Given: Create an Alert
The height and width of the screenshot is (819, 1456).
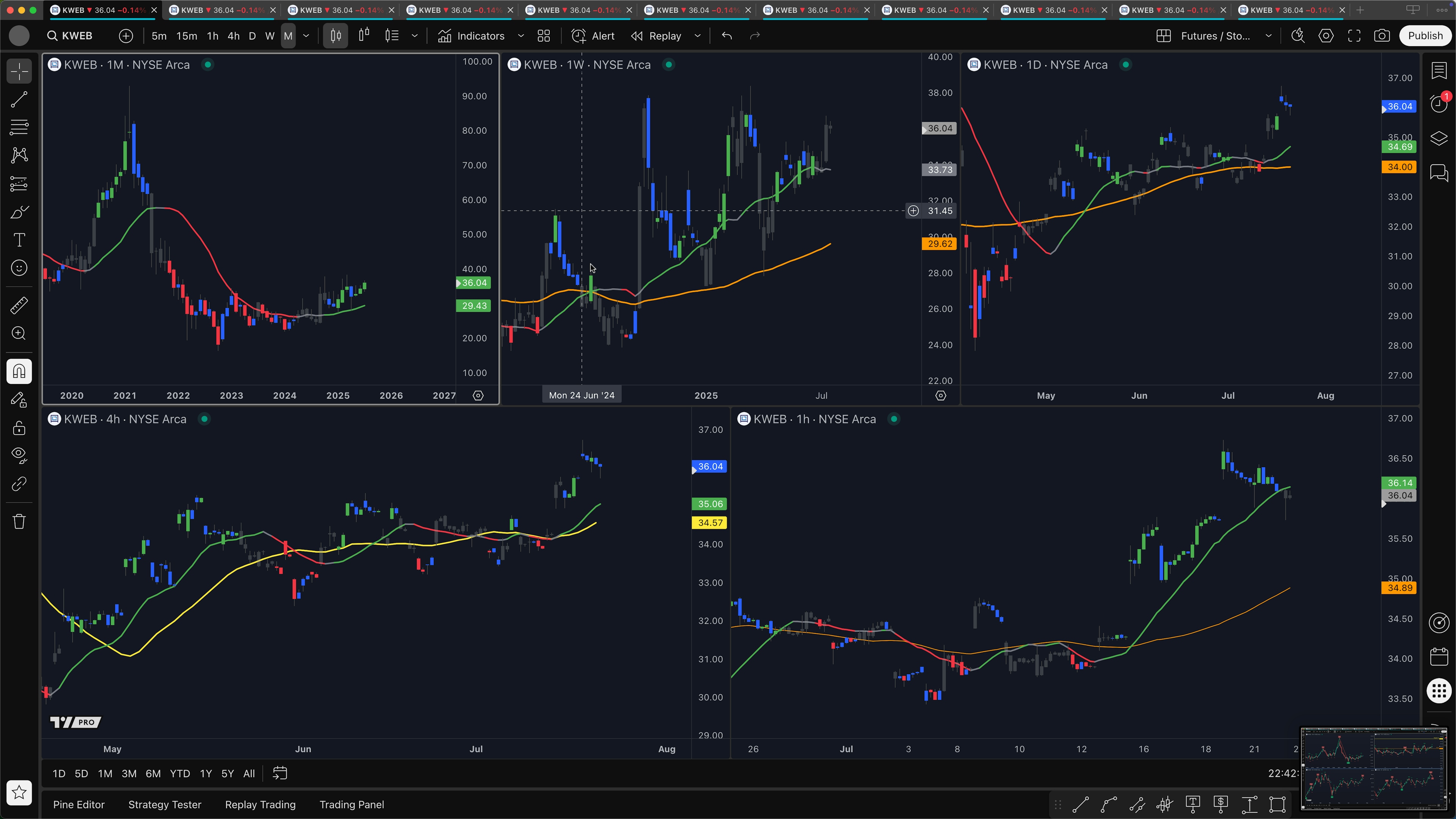Looking at the screenshot, I should 592,36.
